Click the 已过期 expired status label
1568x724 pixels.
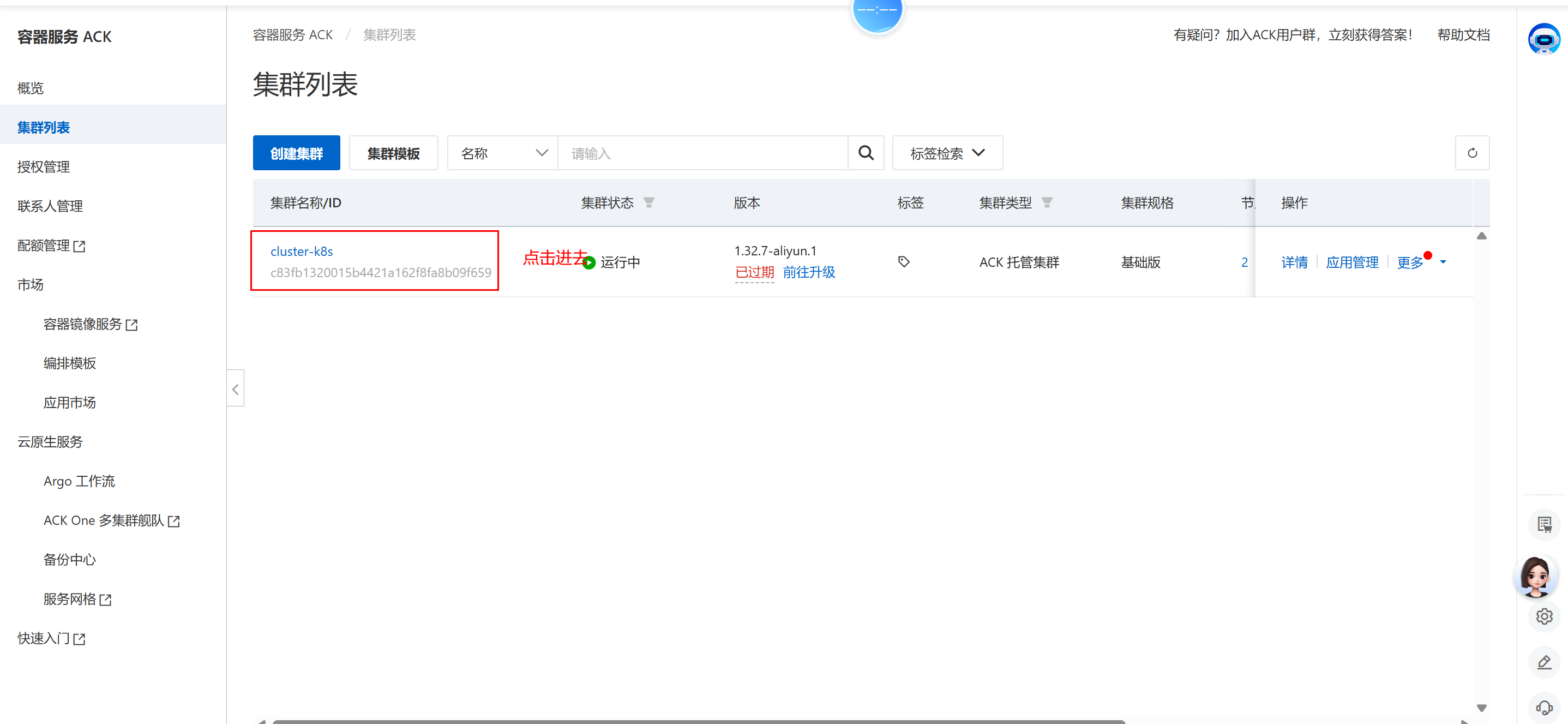(754, 272)
